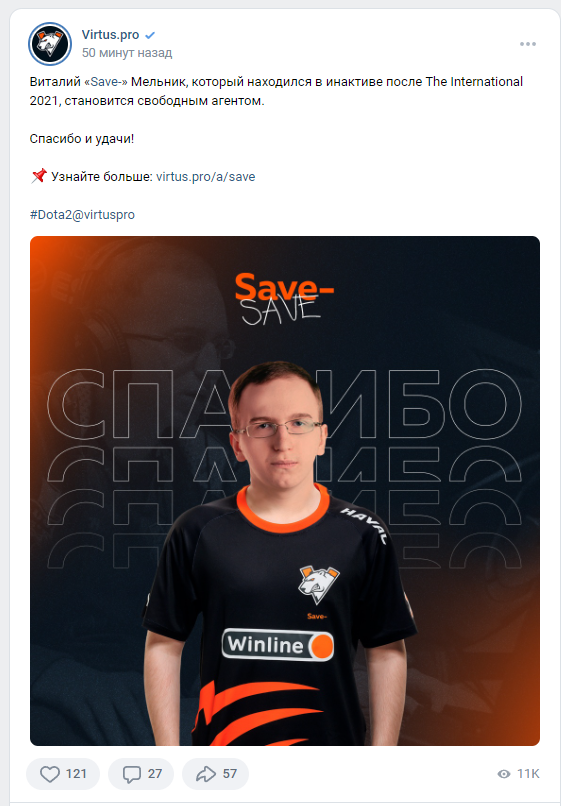Click the red pushpin emoji

(x=39, y=176)
